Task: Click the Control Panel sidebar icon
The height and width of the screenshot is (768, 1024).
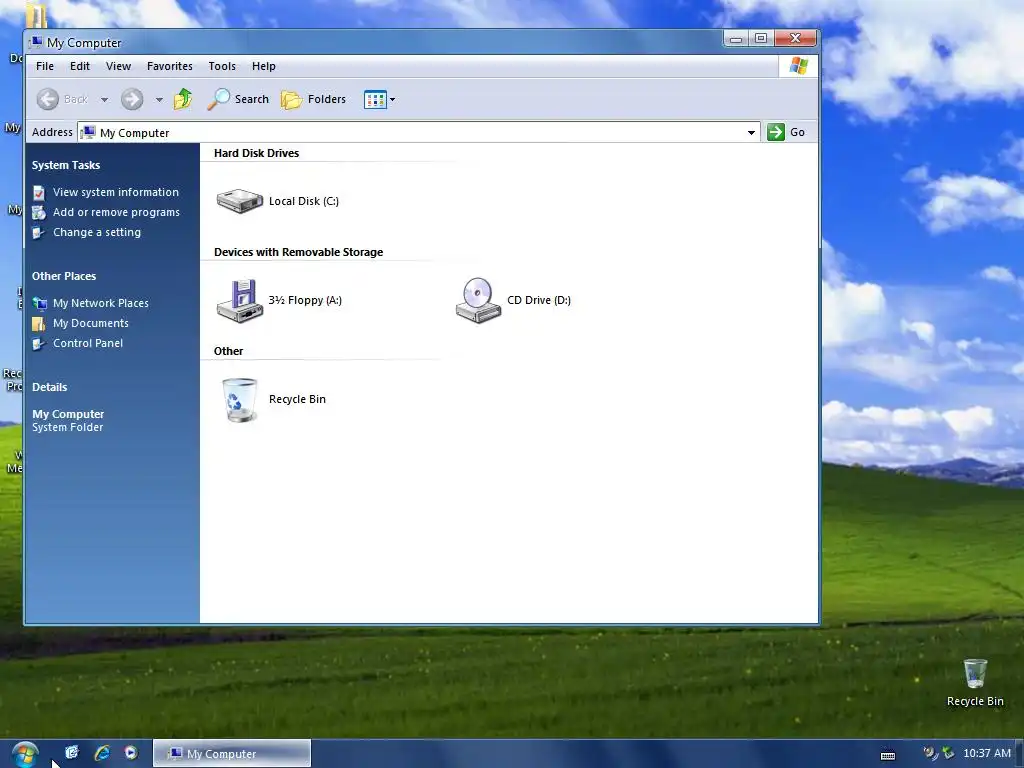Action: 39,344
